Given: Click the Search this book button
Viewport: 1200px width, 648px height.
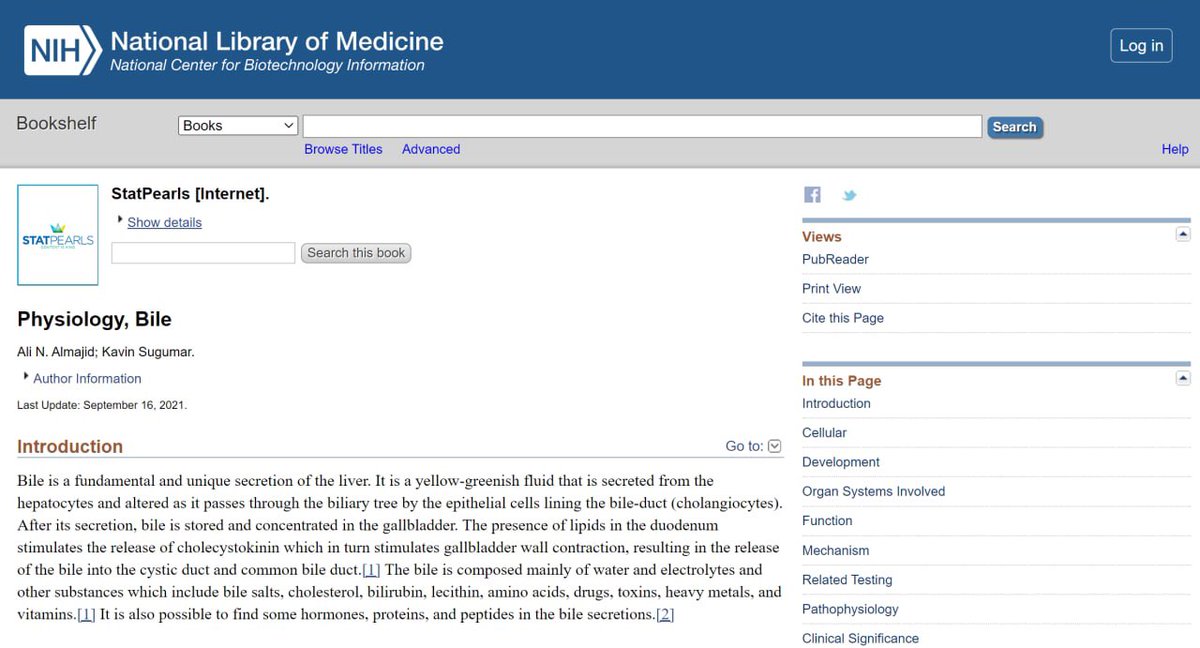Looking at the screenshot, I should pos(356,253).
